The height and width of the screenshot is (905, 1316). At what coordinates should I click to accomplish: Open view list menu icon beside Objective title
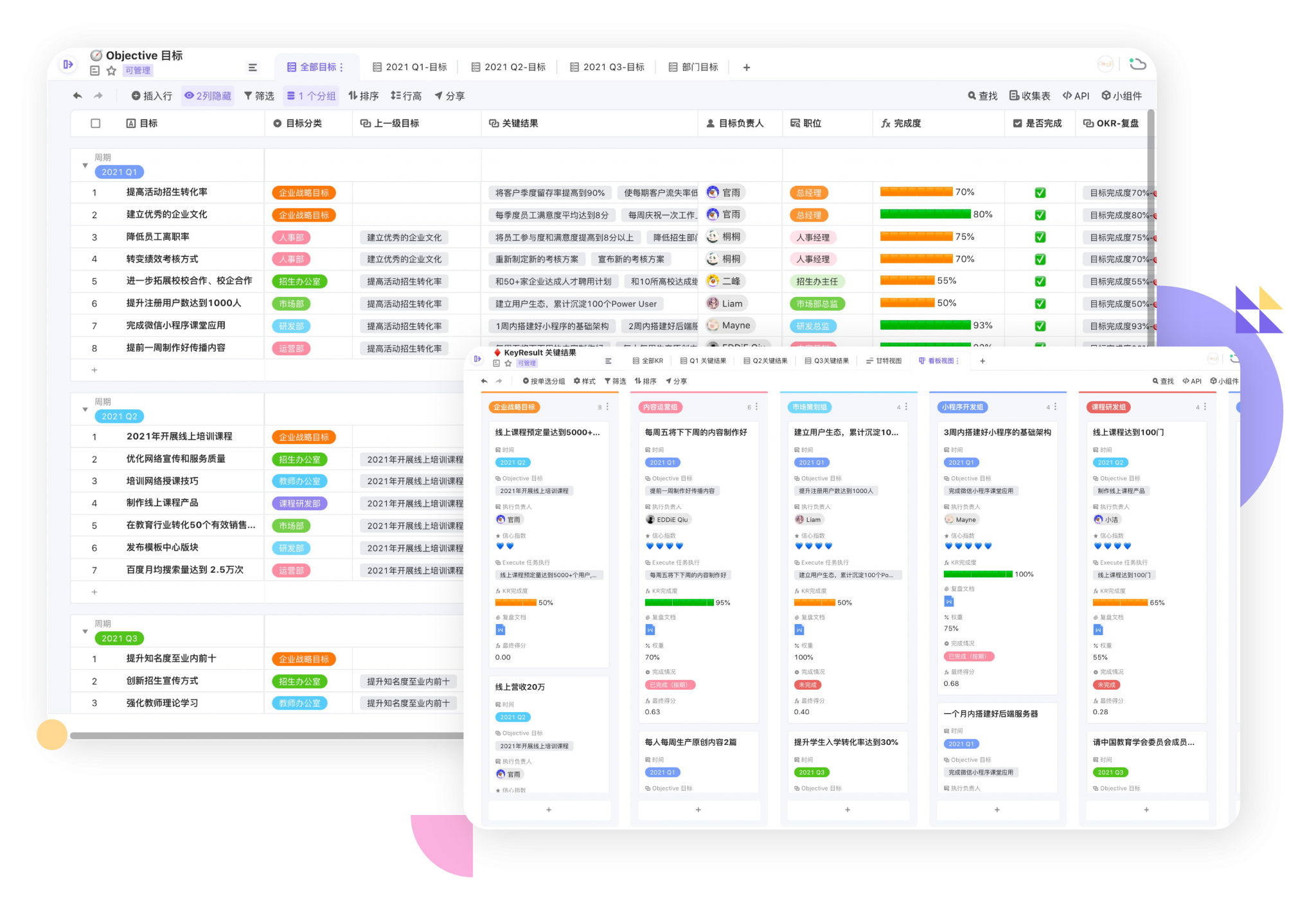[253, 67]
